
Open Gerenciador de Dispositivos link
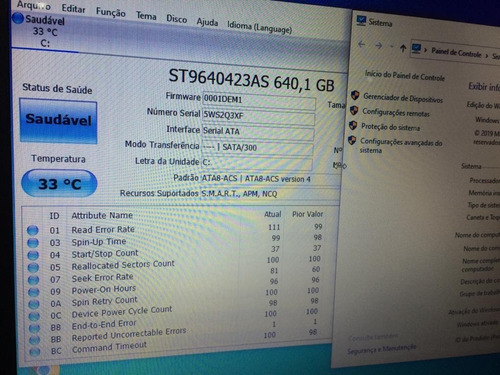click(403, 98)
